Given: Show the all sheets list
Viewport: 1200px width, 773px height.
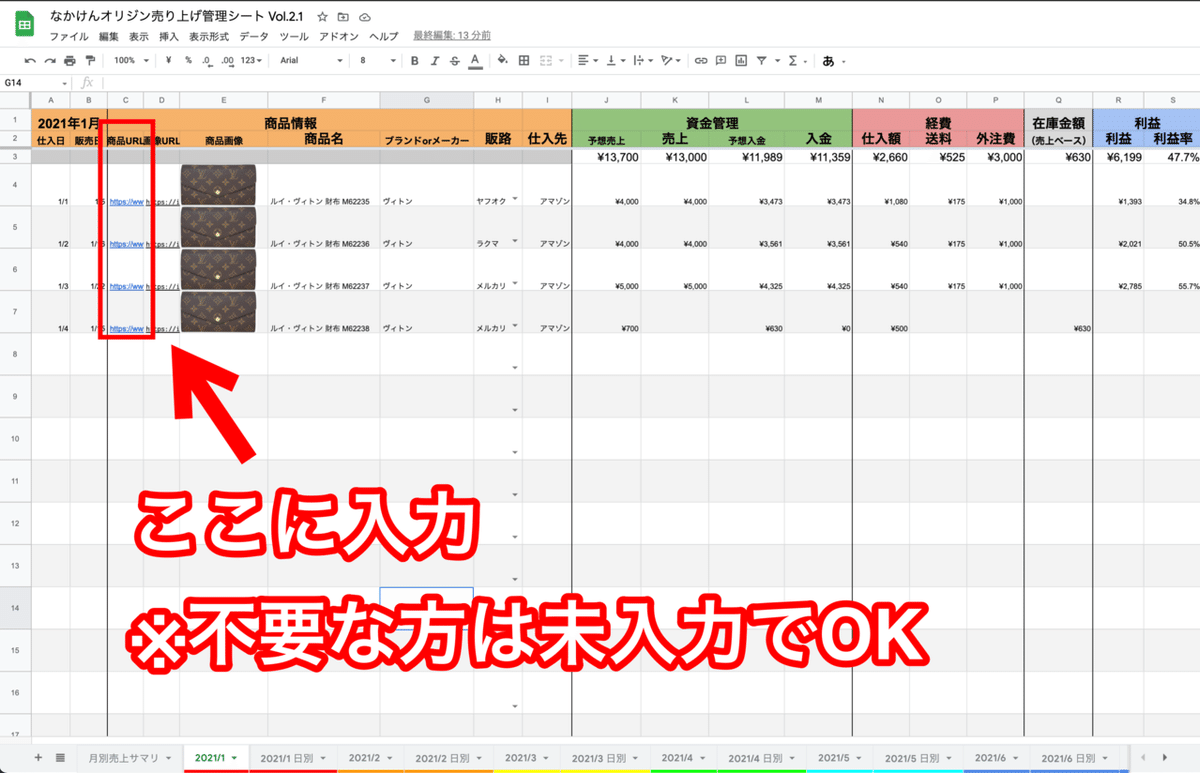Looking at the screenshot, I should 60,758.
